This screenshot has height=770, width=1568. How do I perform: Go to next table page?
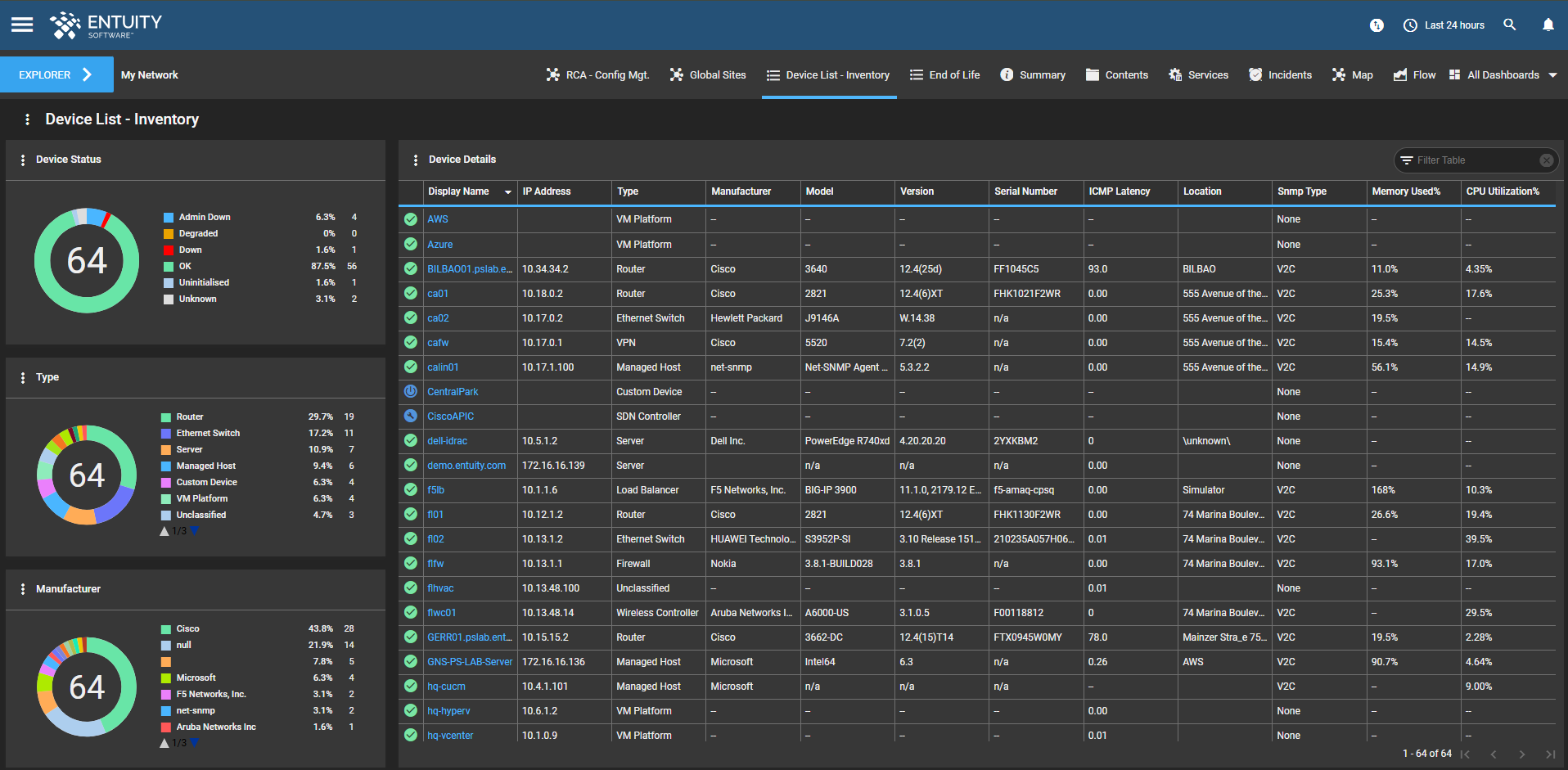1522,754
